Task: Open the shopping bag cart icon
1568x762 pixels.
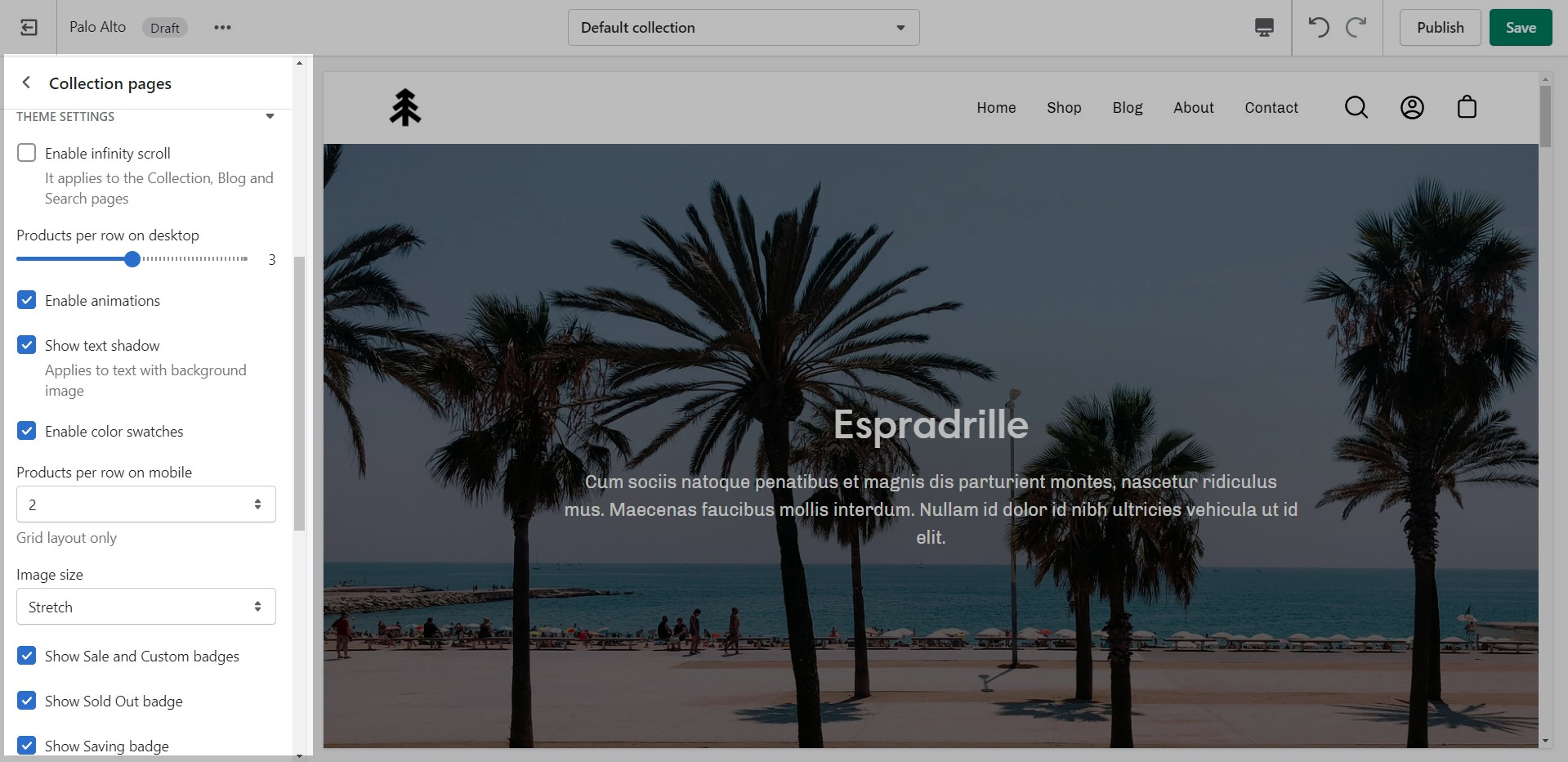Action: [1467, 107]
